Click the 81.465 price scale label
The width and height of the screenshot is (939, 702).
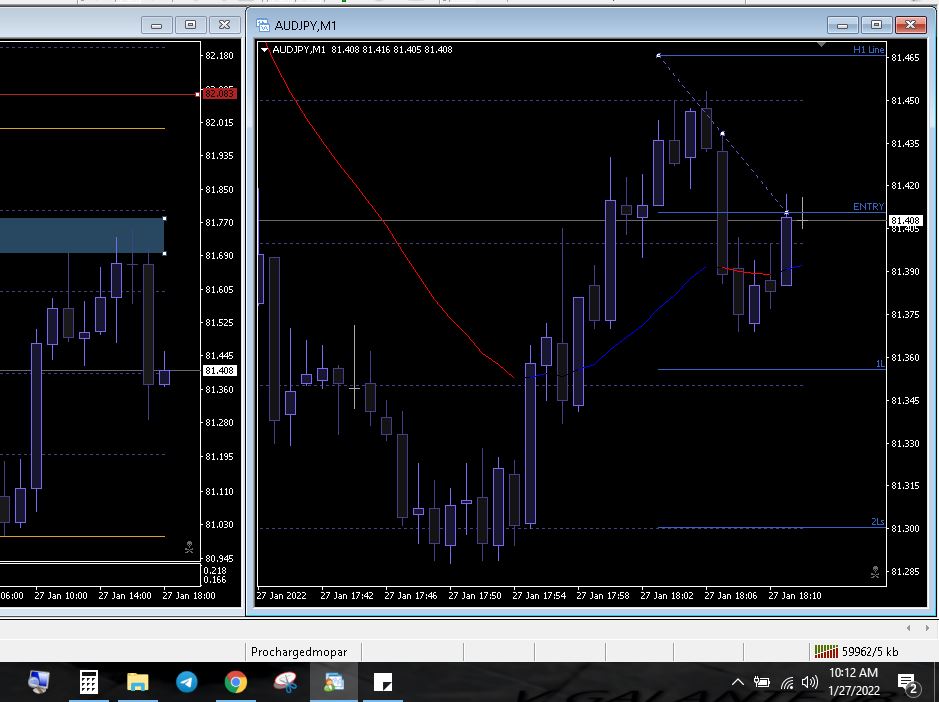click(905, 58)
